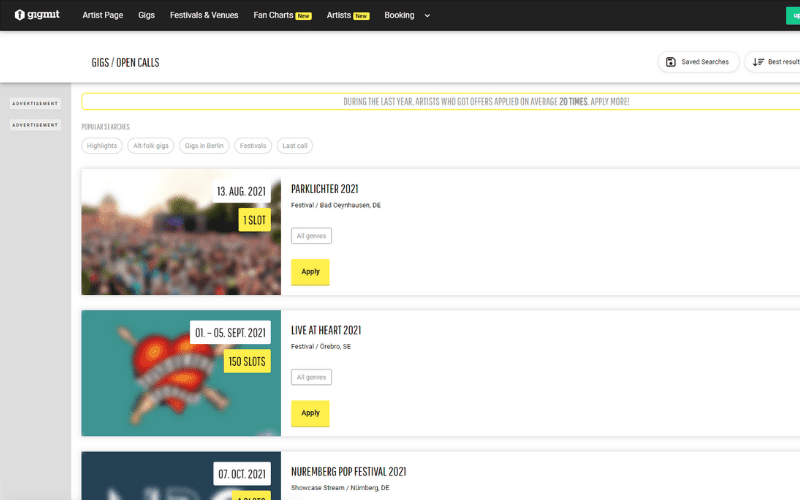Screen dimensions: 800x500
Task: Open the Live at Heart 2021 title
Action: [x=326, y=331]
